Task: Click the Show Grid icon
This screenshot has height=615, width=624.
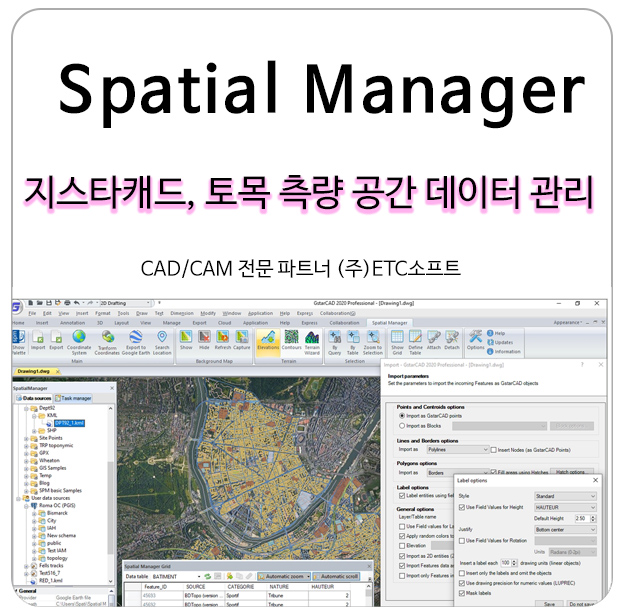Action: tap(397, 342)
